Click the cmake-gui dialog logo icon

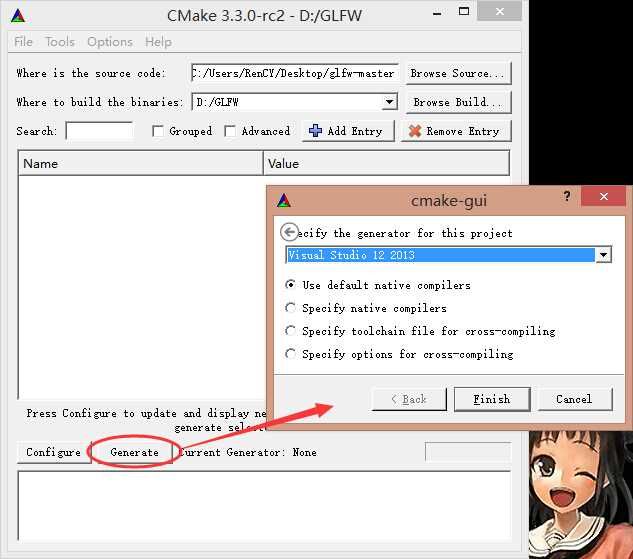tap(284, 200)
